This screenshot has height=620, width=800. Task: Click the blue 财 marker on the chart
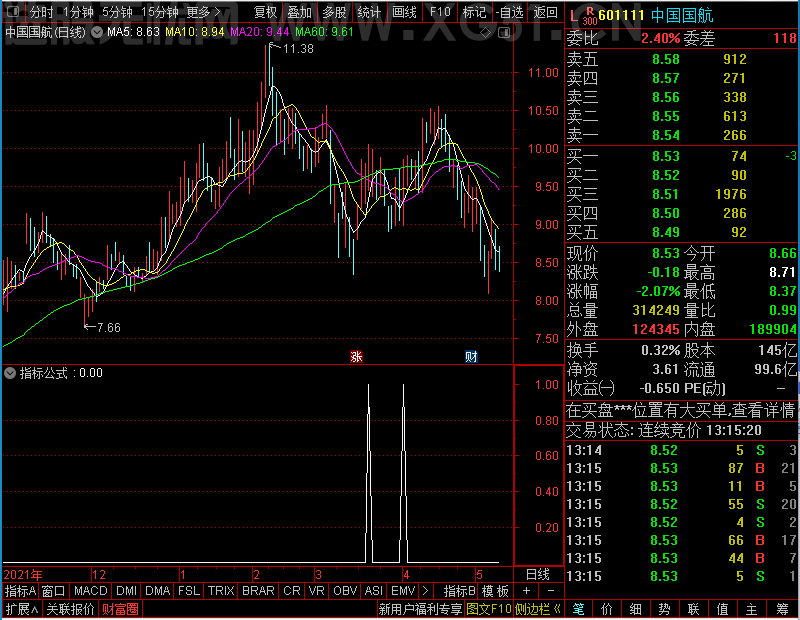[x=471, y=356]
